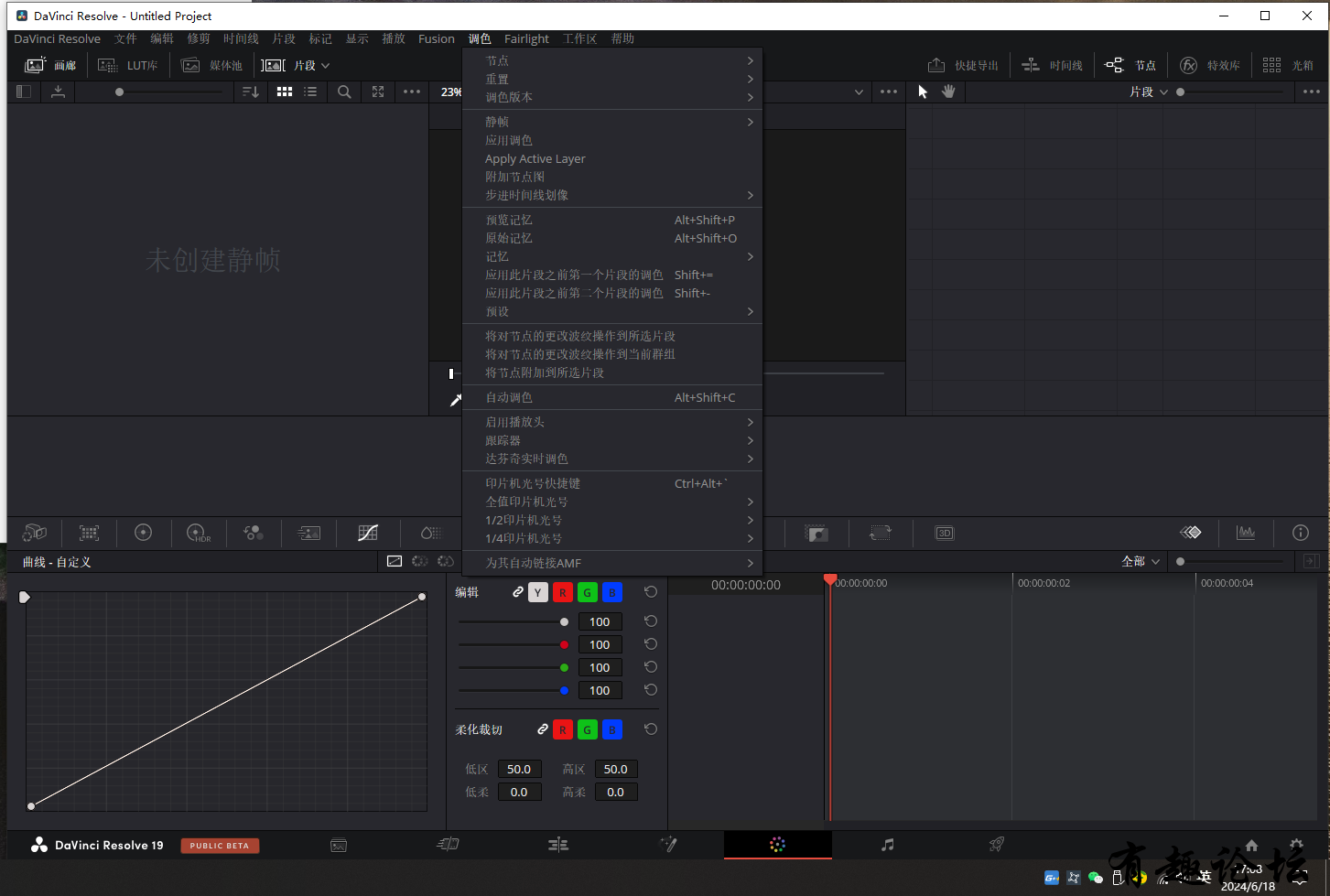This screenshot has height=896, width=1330.
Task: Open the Sizing palette icon
Action: pyautogui.click(x=881, y=533)
